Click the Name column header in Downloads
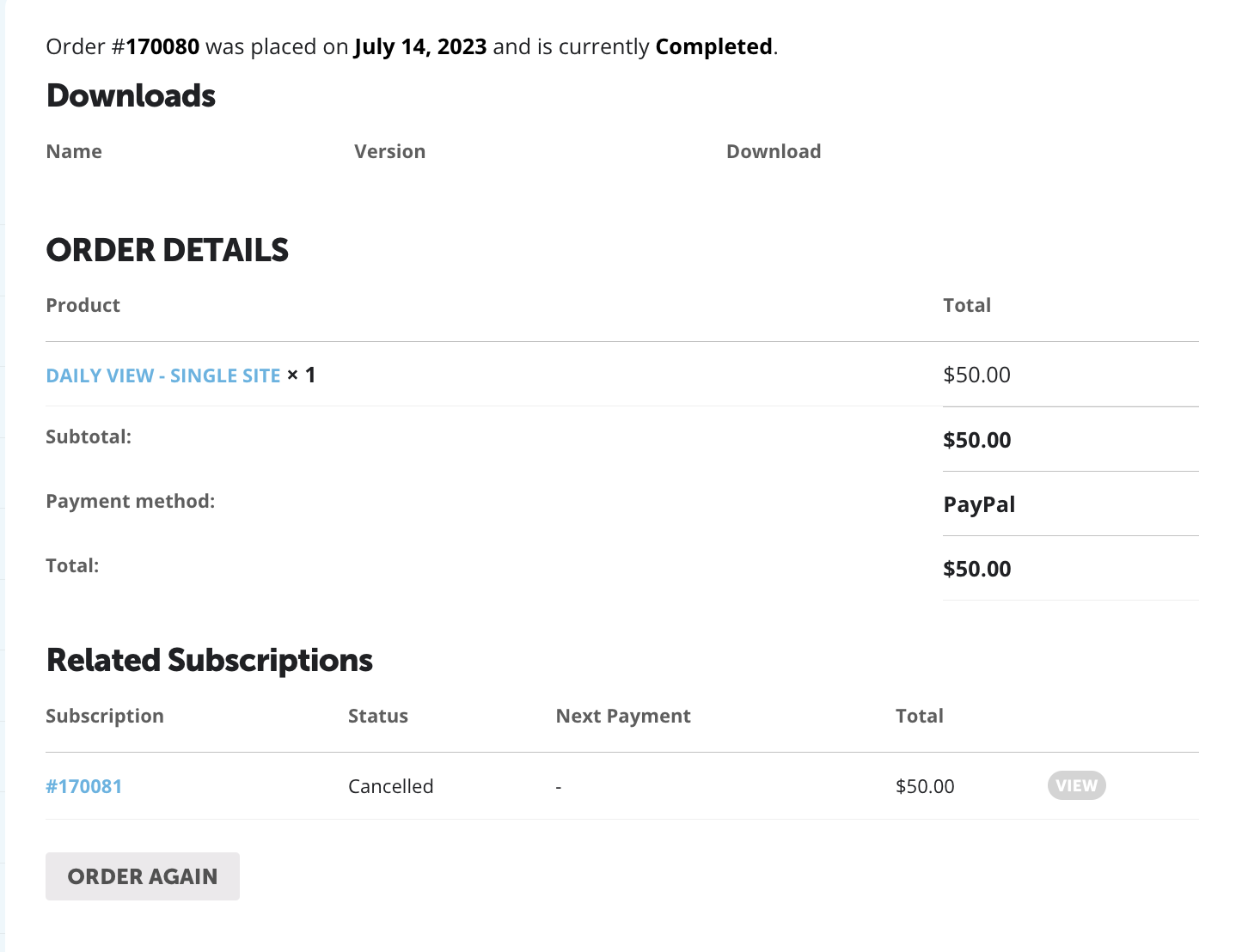The height and width of the screenshot is (952, 1236). (x=74, y=151)
